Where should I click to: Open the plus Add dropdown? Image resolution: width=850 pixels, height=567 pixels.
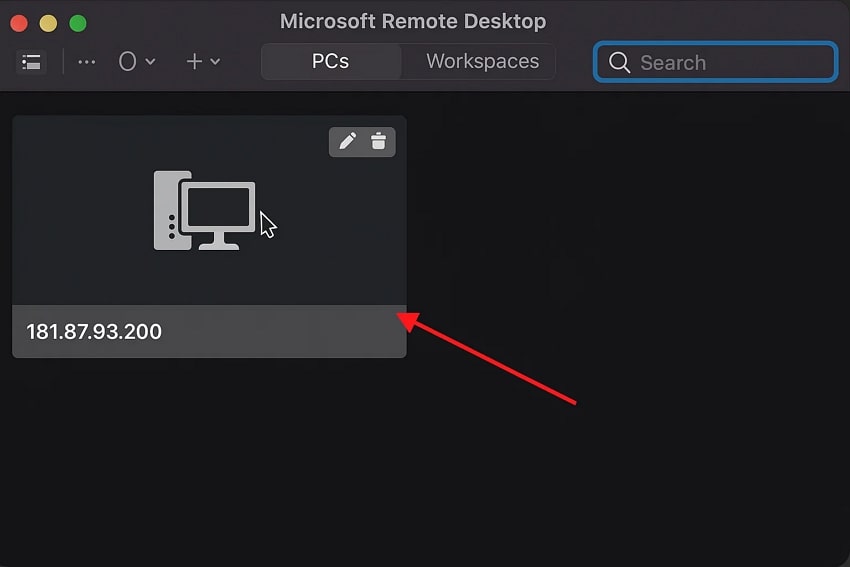click(x=203, y=61)
